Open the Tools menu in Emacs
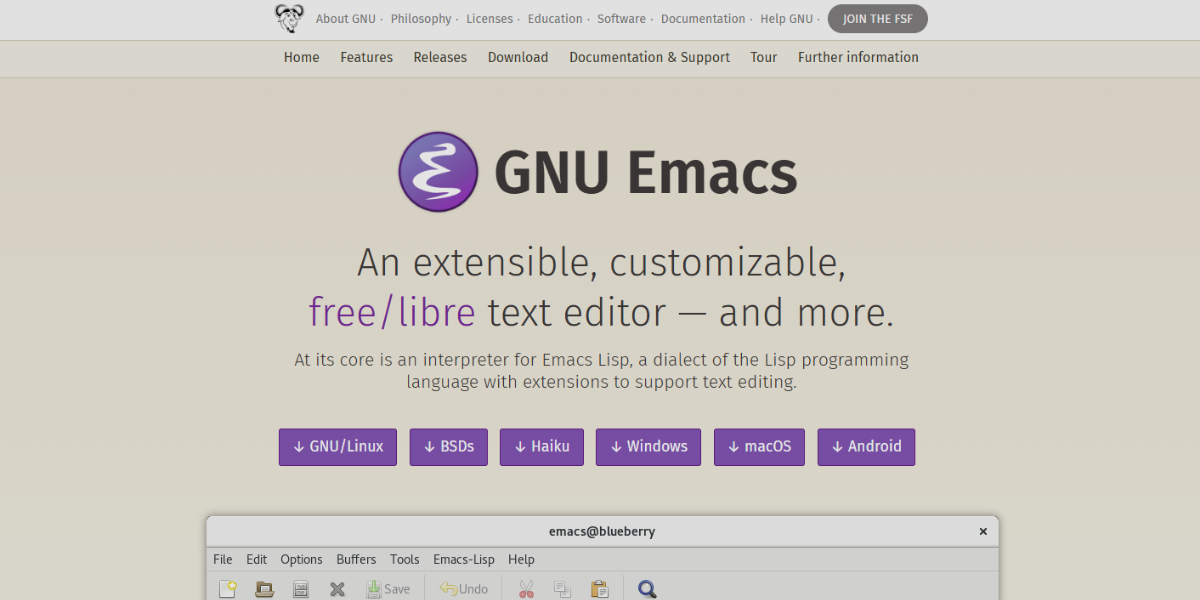 pos(405,559)
